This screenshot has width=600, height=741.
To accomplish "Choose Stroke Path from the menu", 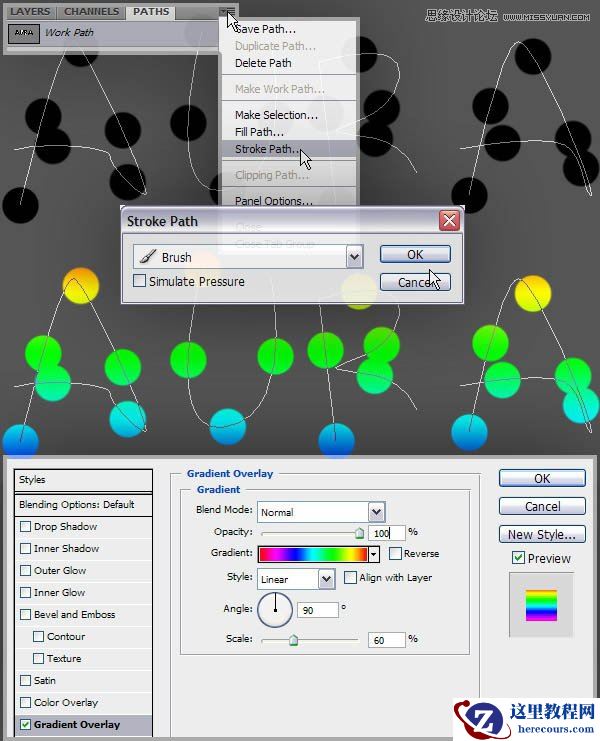I will tap(288, 149).
